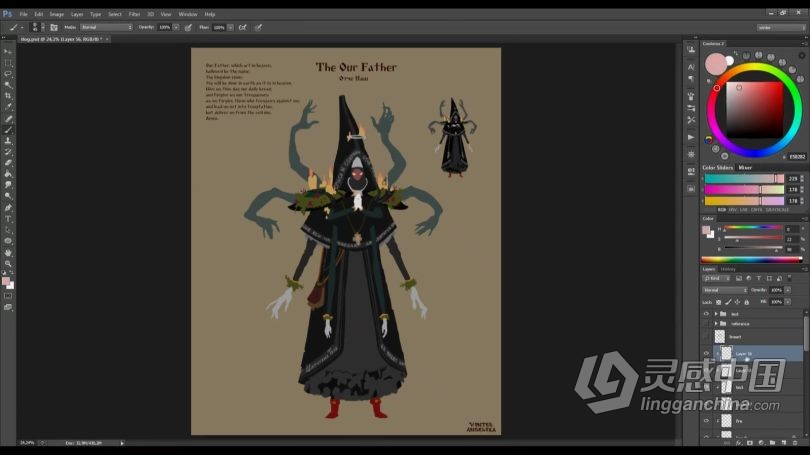Select the Paint Bucket tool
This screenshot has width=810, height=455.
pos(8,174)
